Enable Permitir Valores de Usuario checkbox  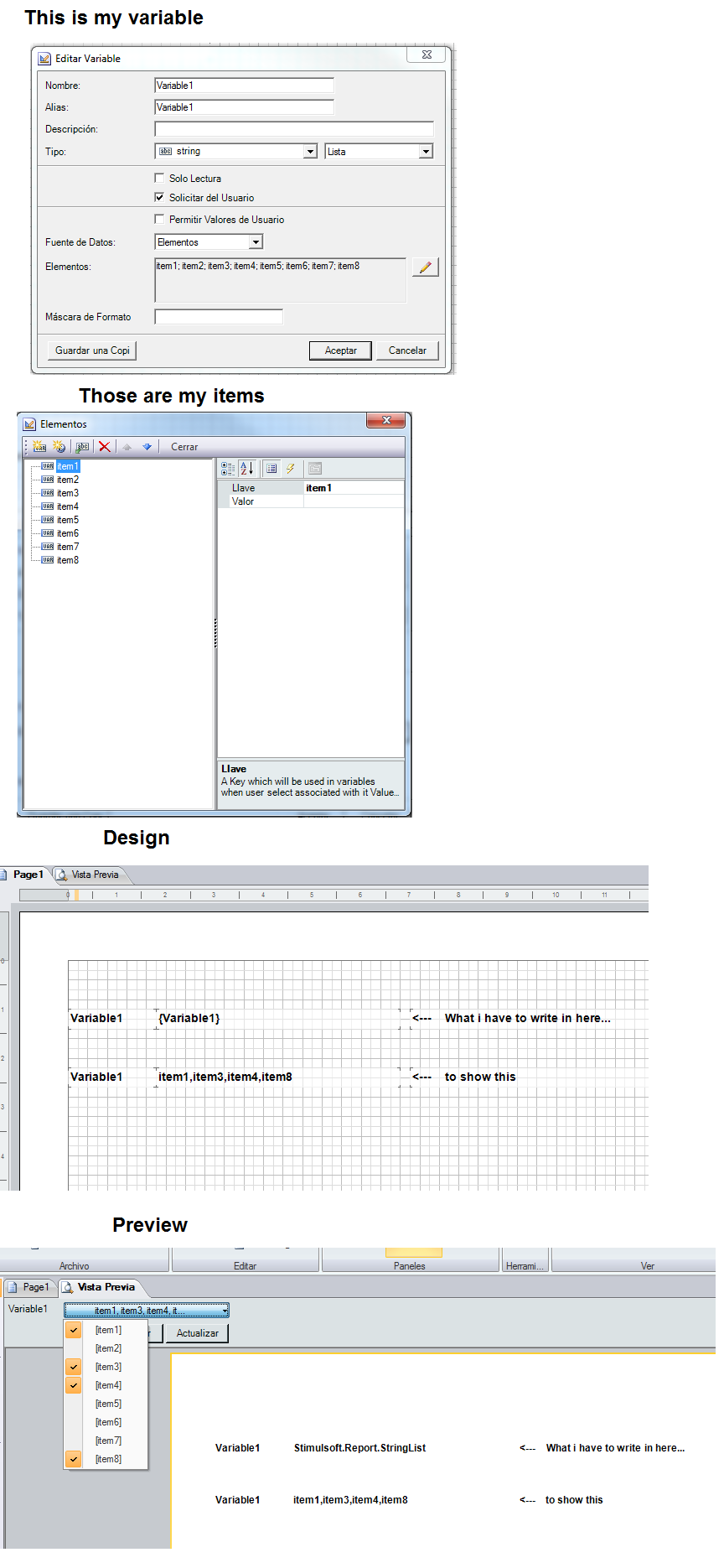tap(159, 219)
